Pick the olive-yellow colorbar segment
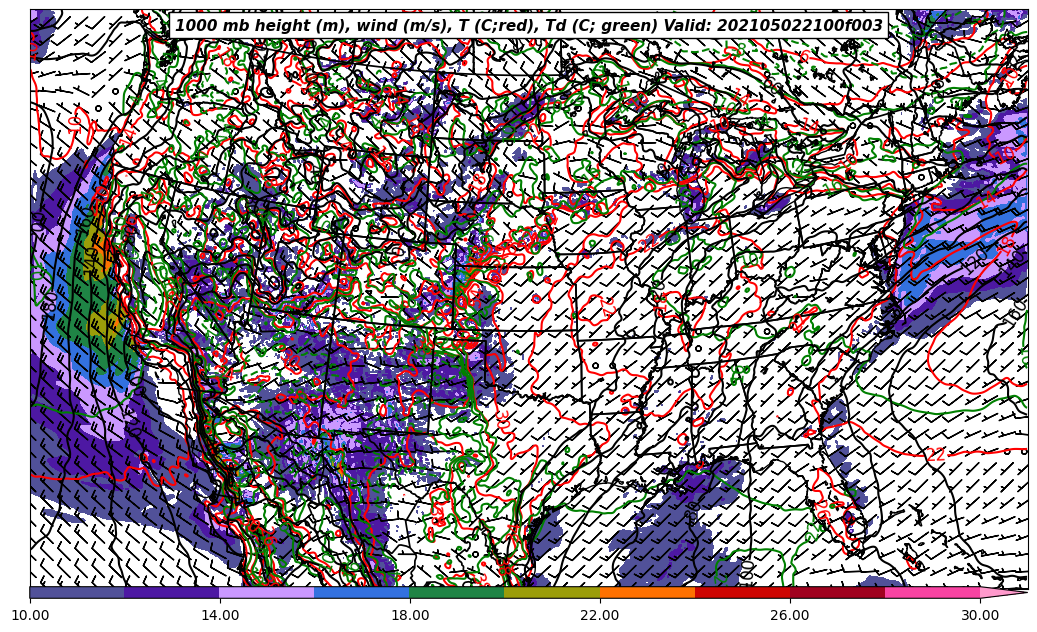The height and width of the screenshot is (632, 1037). tap(552, 593)
